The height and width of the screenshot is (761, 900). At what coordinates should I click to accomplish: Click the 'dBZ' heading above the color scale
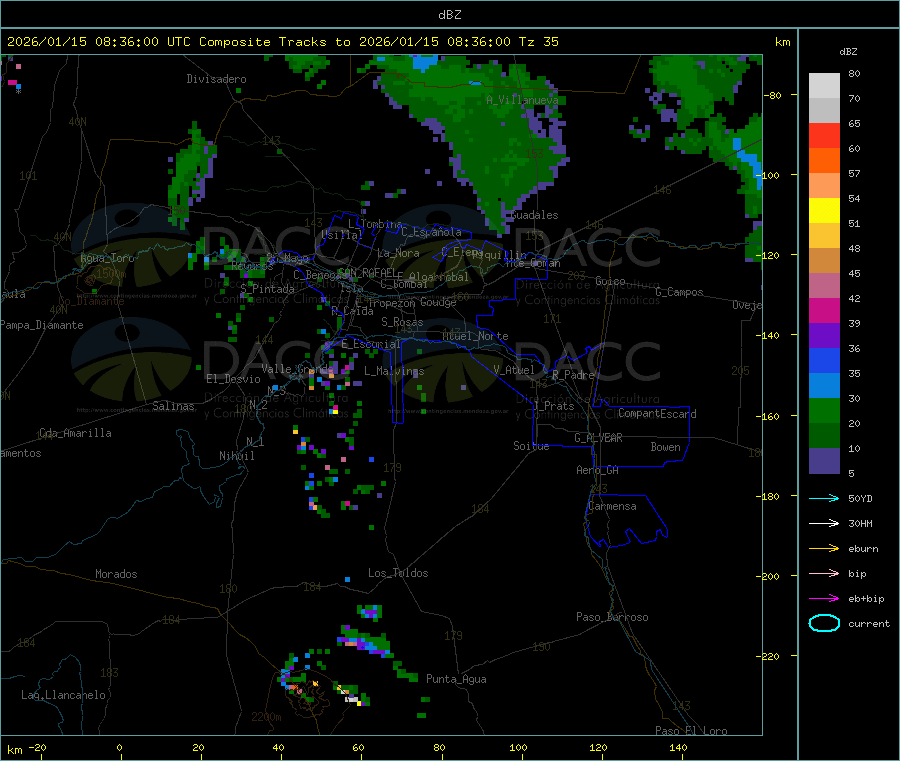click(x=848, y=52)
